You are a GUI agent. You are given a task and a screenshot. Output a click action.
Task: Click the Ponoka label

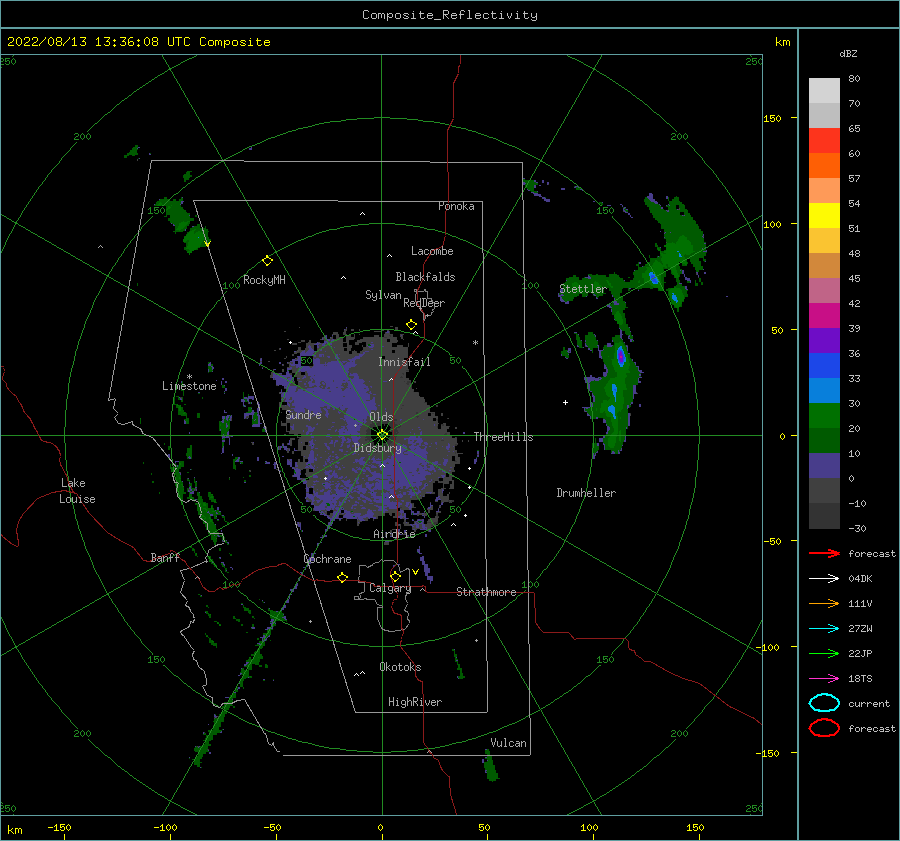[x=456, y=206]
